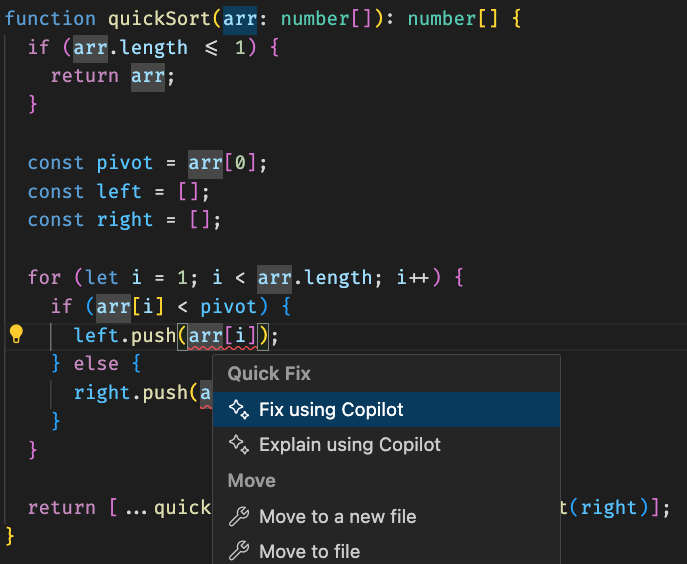Click the Move section header
Viewport: 687px width, 564px height.
tap(251, 481)
